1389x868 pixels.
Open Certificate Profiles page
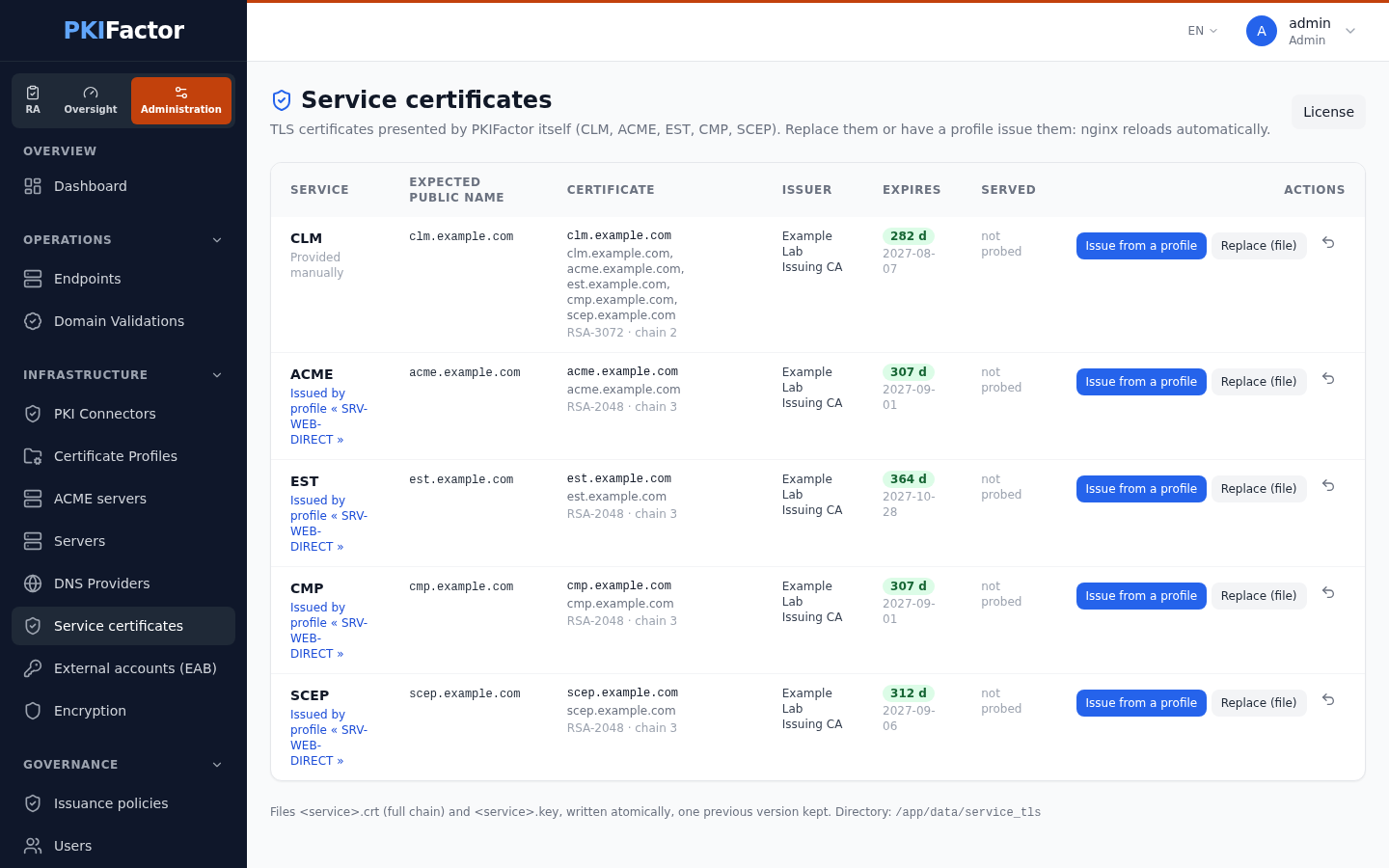click(x=123, y=456)
